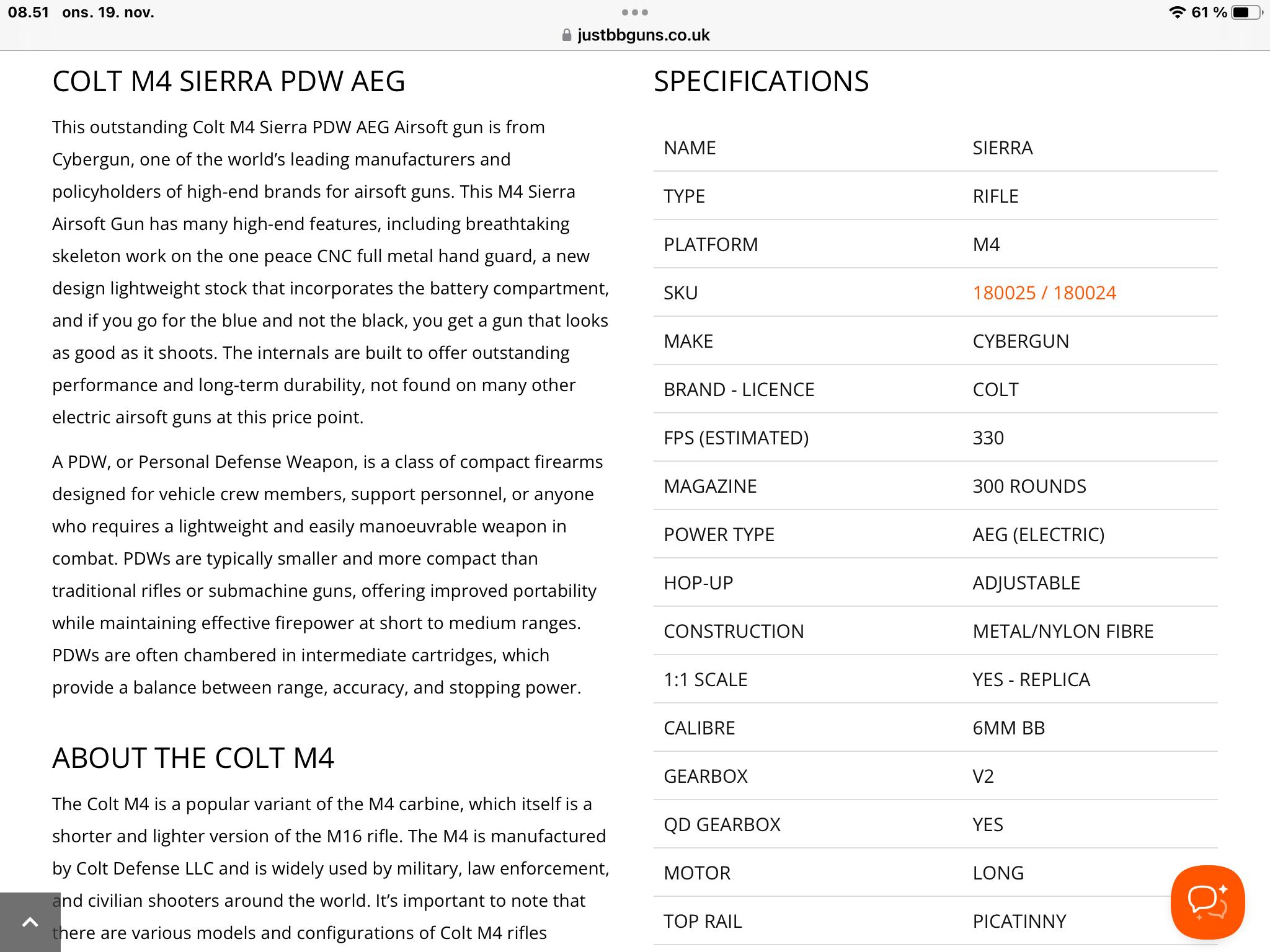Open the three-dot multitasking menu
Image resolution: width=1270 pixels, height=952 pixels.
[634, 12]
